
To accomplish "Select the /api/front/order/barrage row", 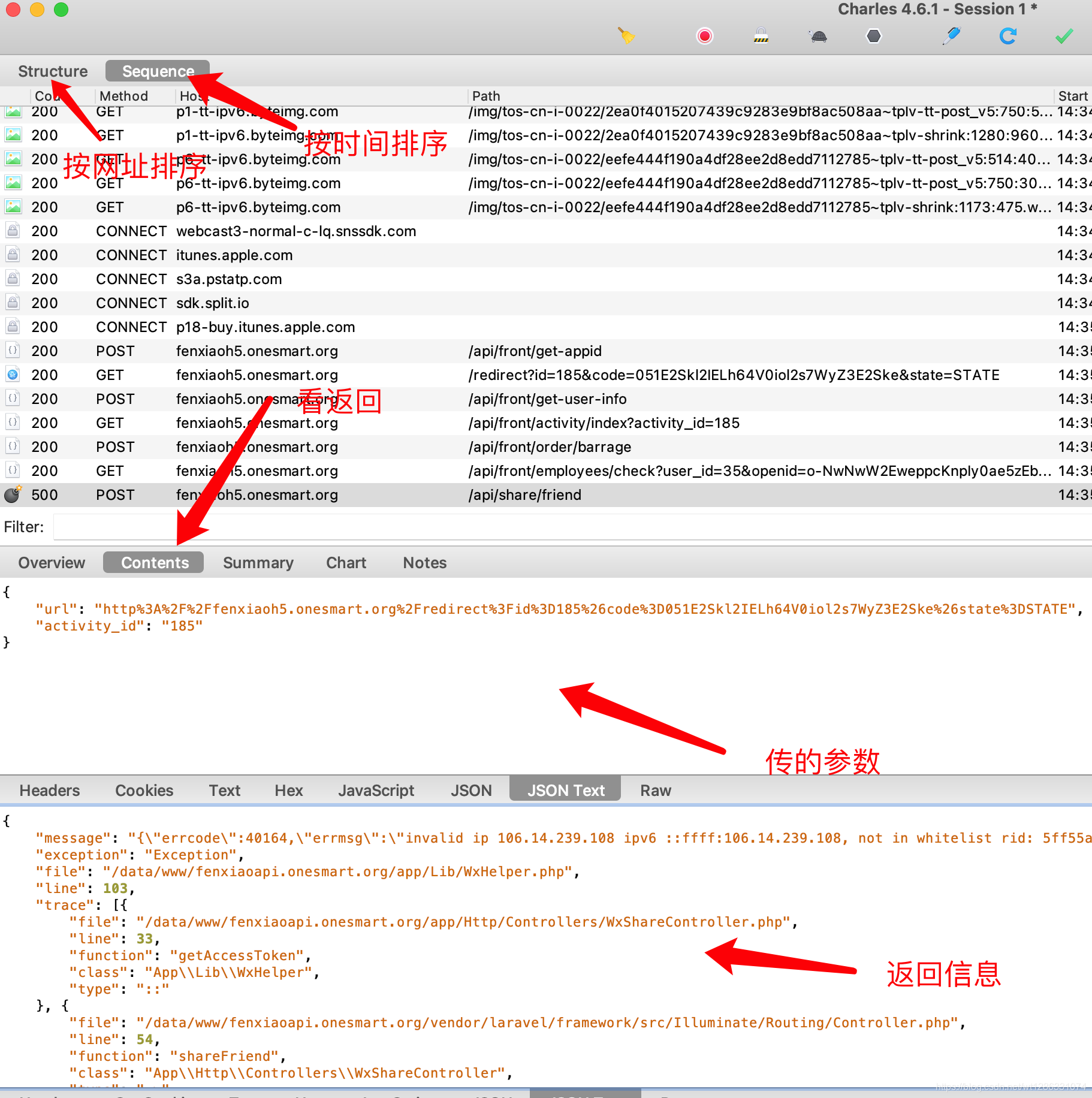I will tap(546, 447).
